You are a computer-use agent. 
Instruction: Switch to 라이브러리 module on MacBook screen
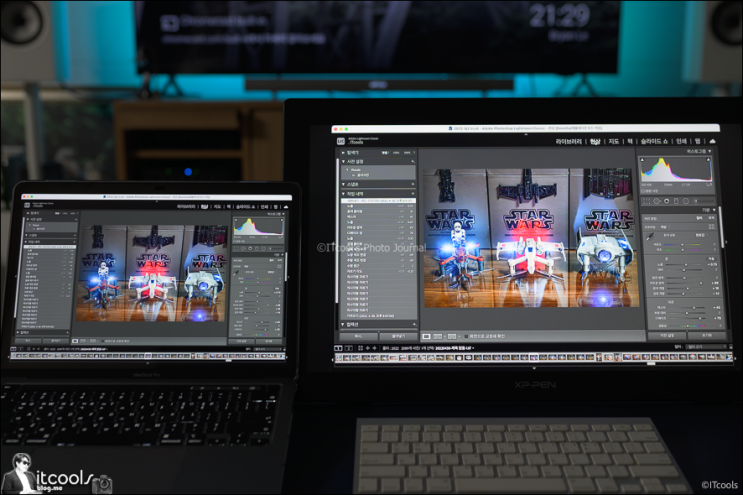186,207
